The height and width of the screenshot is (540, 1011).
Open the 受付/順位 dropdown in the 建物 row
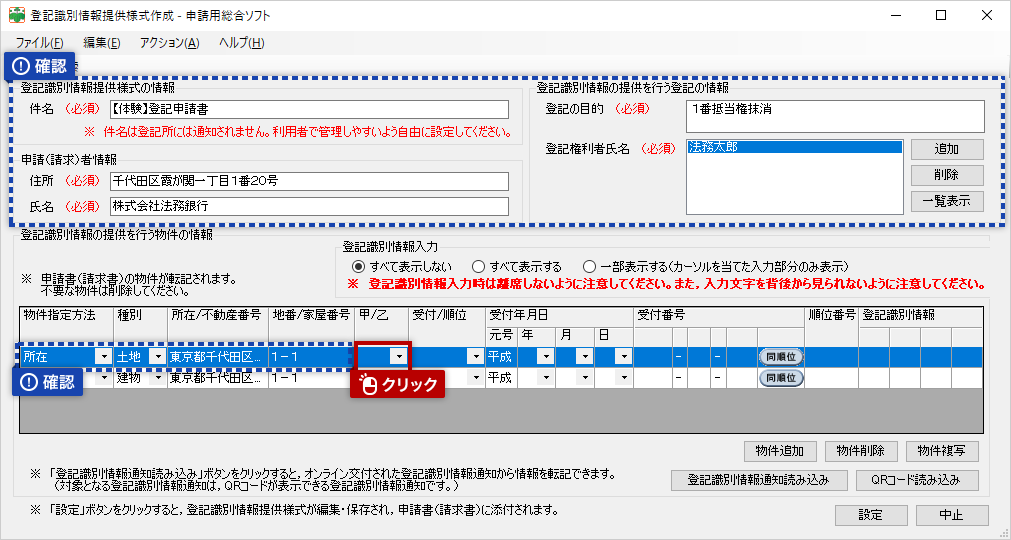[476, 378]
